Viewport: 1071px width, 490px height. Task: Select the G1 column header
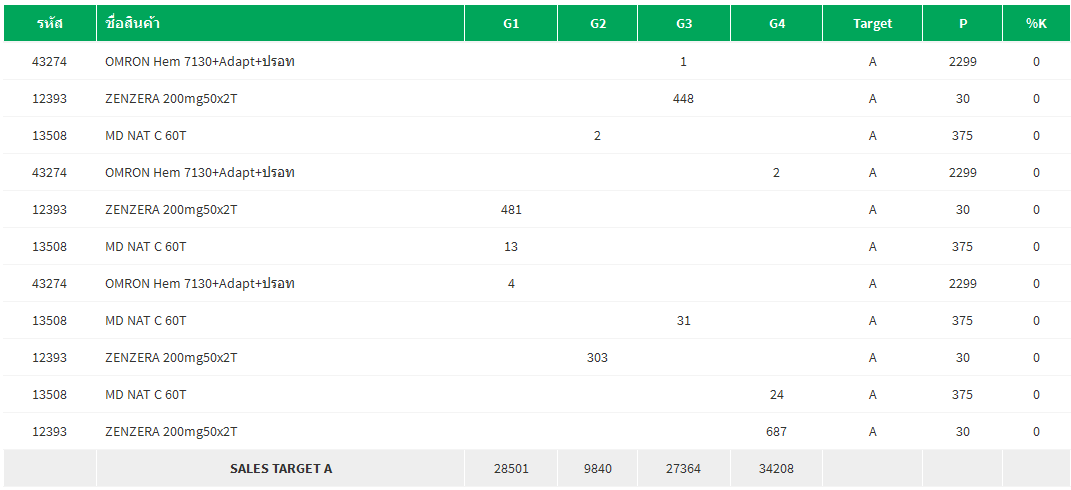click(511, 23)
